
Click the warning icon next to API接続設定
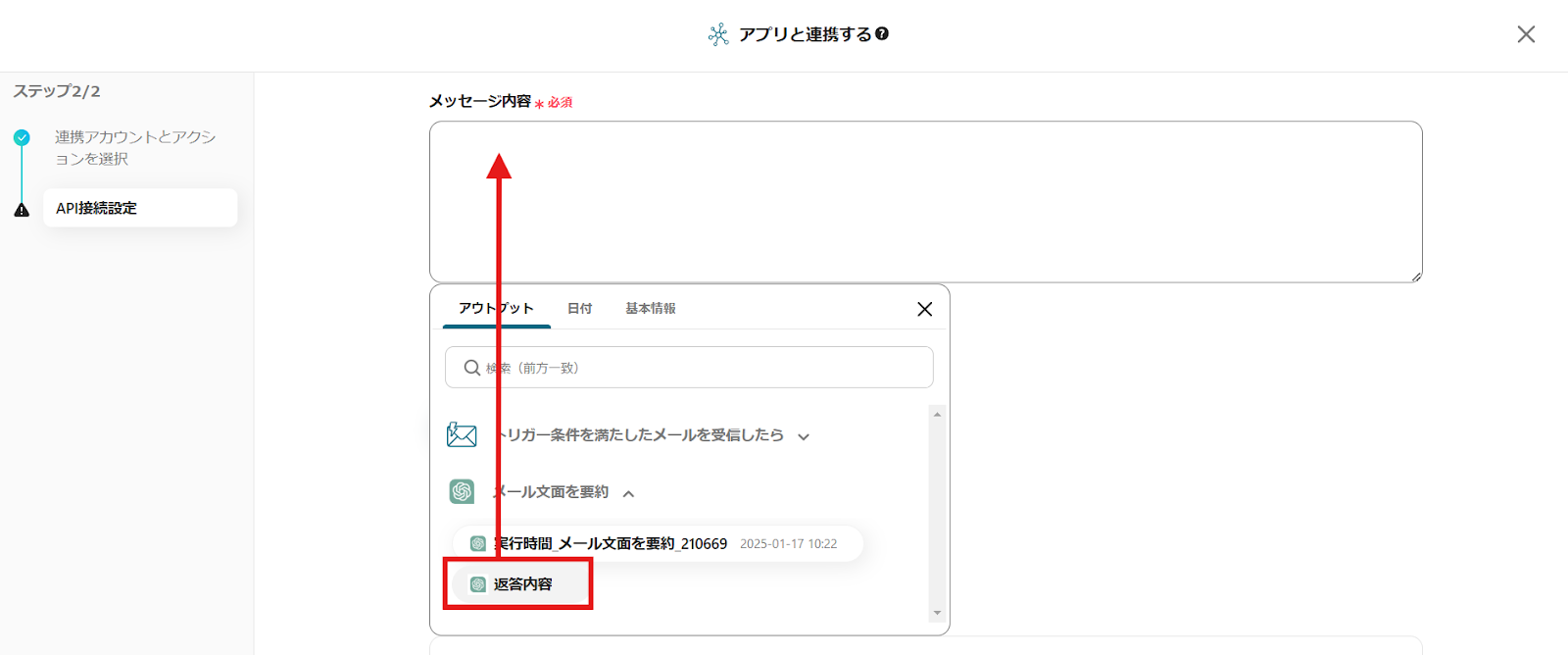(22, 209)
